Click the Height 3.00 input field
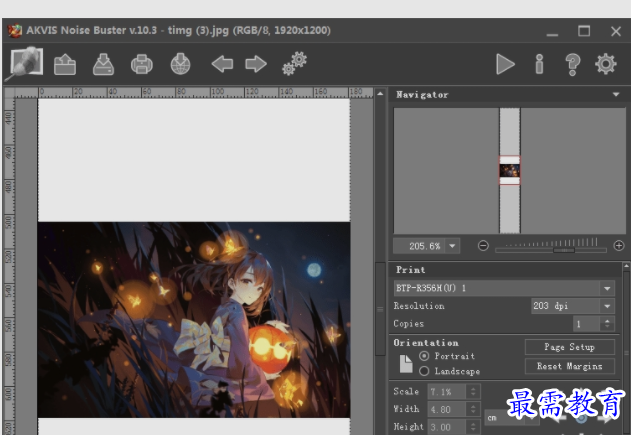Screen dimensions: 631x435 coord(447,427)
